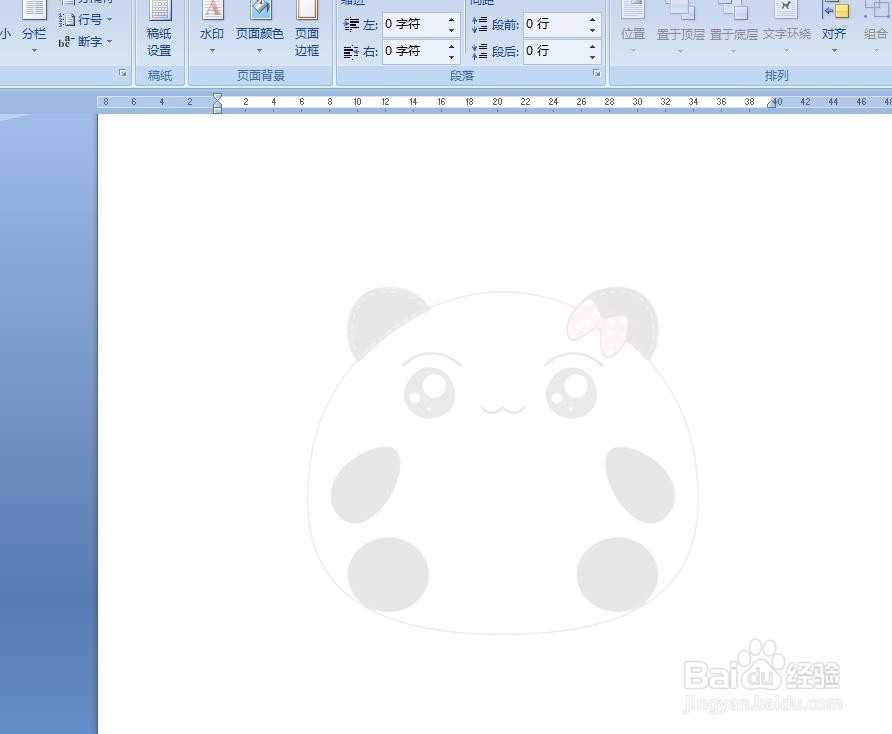Click the left indent icon beside 左
This screenshot has height=734, width=892.
352,24
